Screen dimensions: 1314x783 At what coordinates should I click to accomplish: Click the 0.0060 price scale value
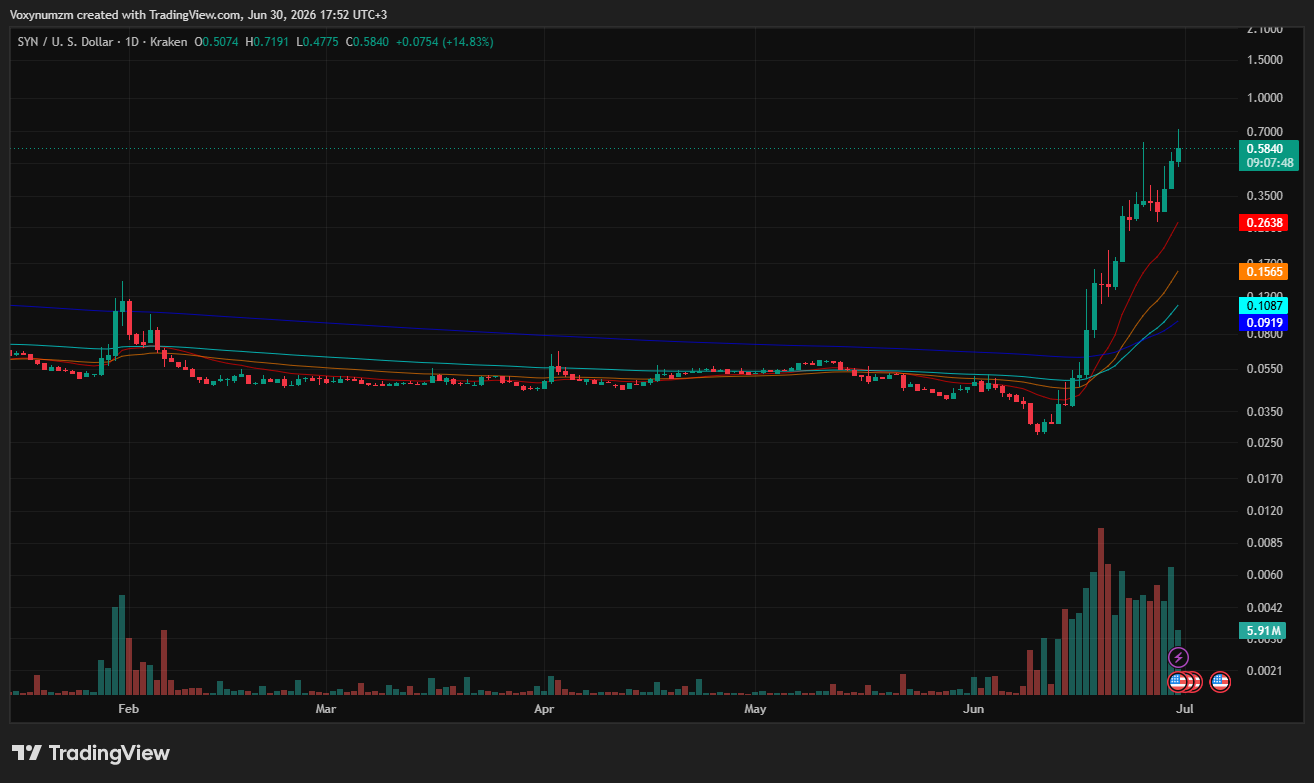[x=1264, y=575]
